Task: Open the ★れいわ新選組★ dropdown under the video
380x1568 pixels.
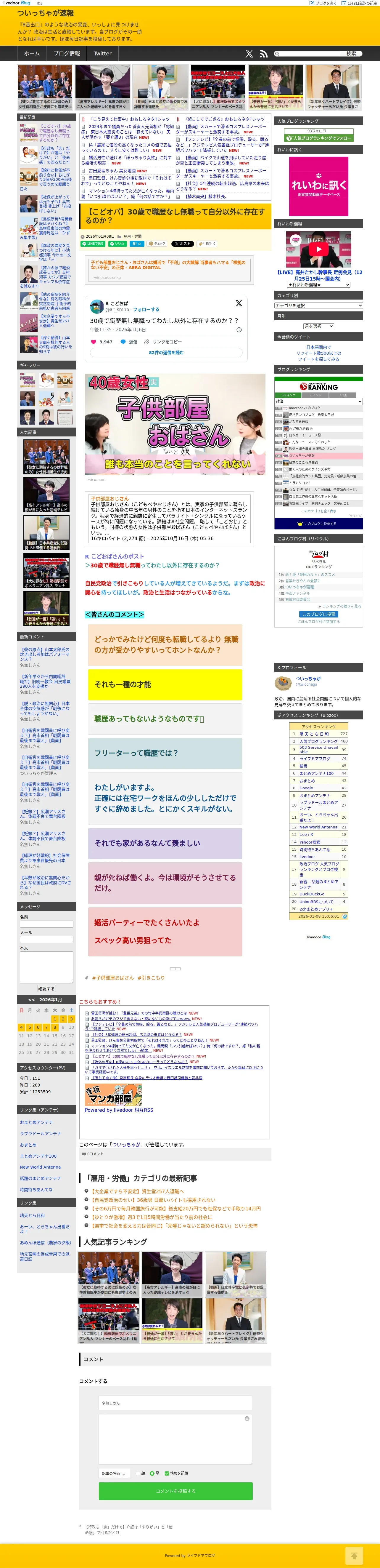Action: 319,285
